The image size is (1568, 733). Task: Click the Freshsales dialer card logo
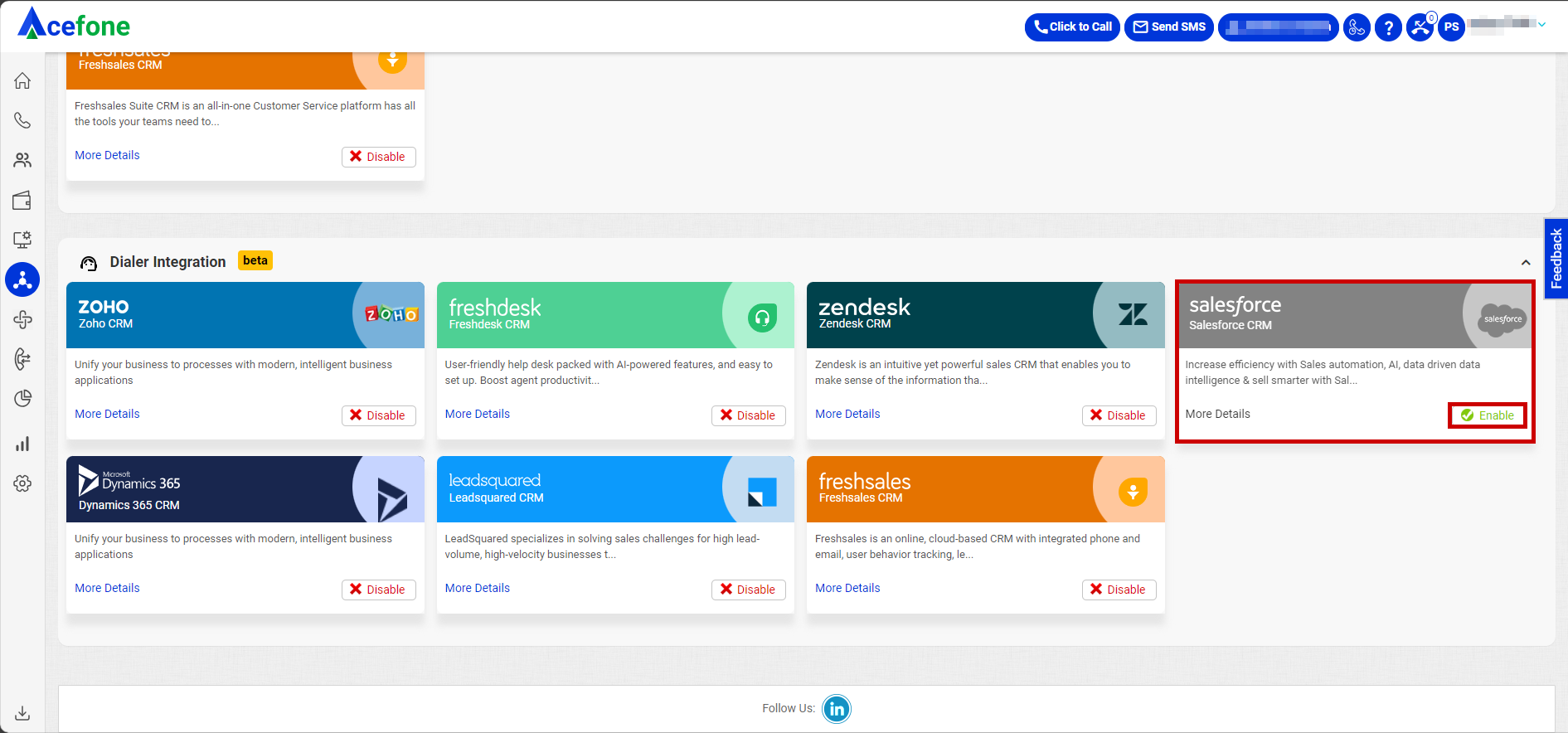pos(1133,492)
